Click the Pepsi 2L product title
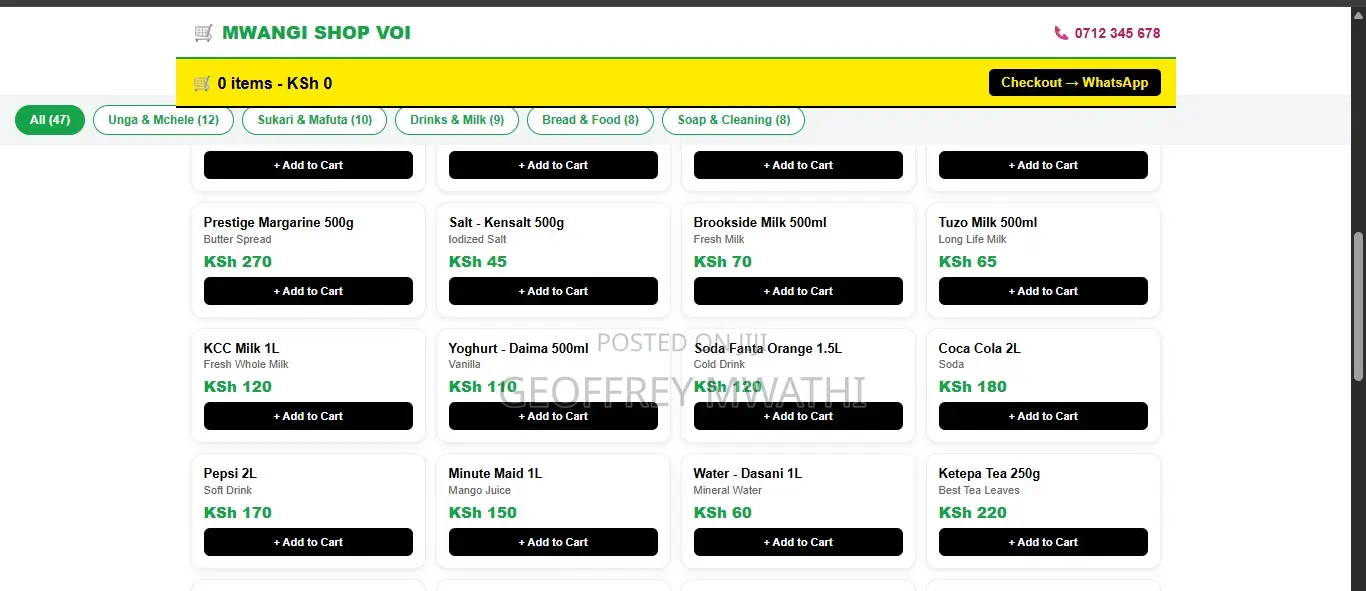Screen dimensions: 1366x591 click(x=230, y=473)
